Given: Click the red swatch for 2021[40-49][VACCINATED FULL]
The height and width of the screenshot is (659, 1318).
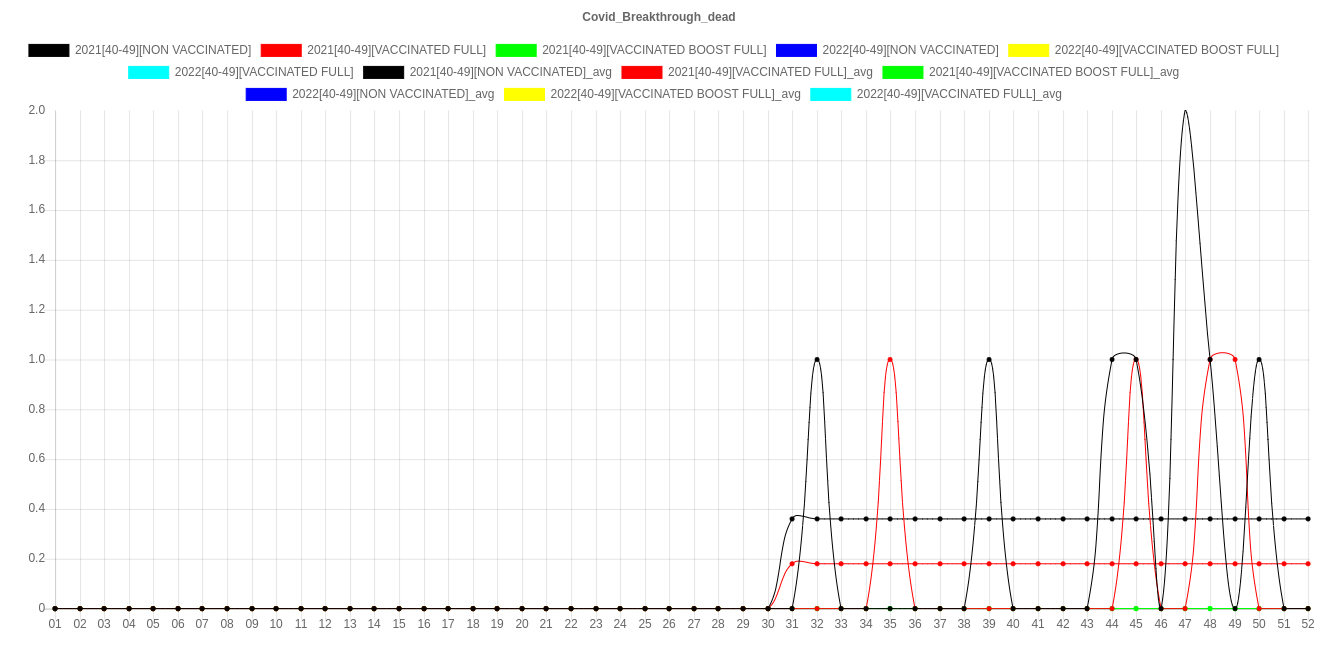Looking at the screenshot, I should tap(280, 50).
